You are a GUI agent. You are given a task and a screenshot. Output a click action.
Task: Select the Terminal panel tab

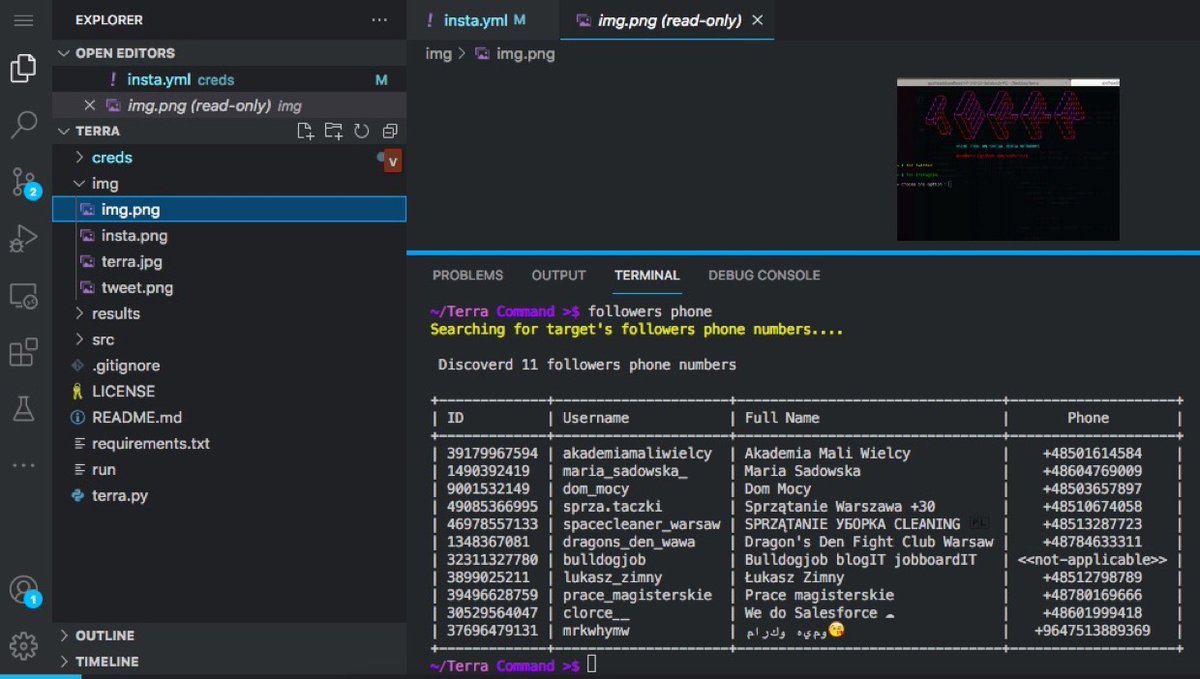[x=647, y=275]
